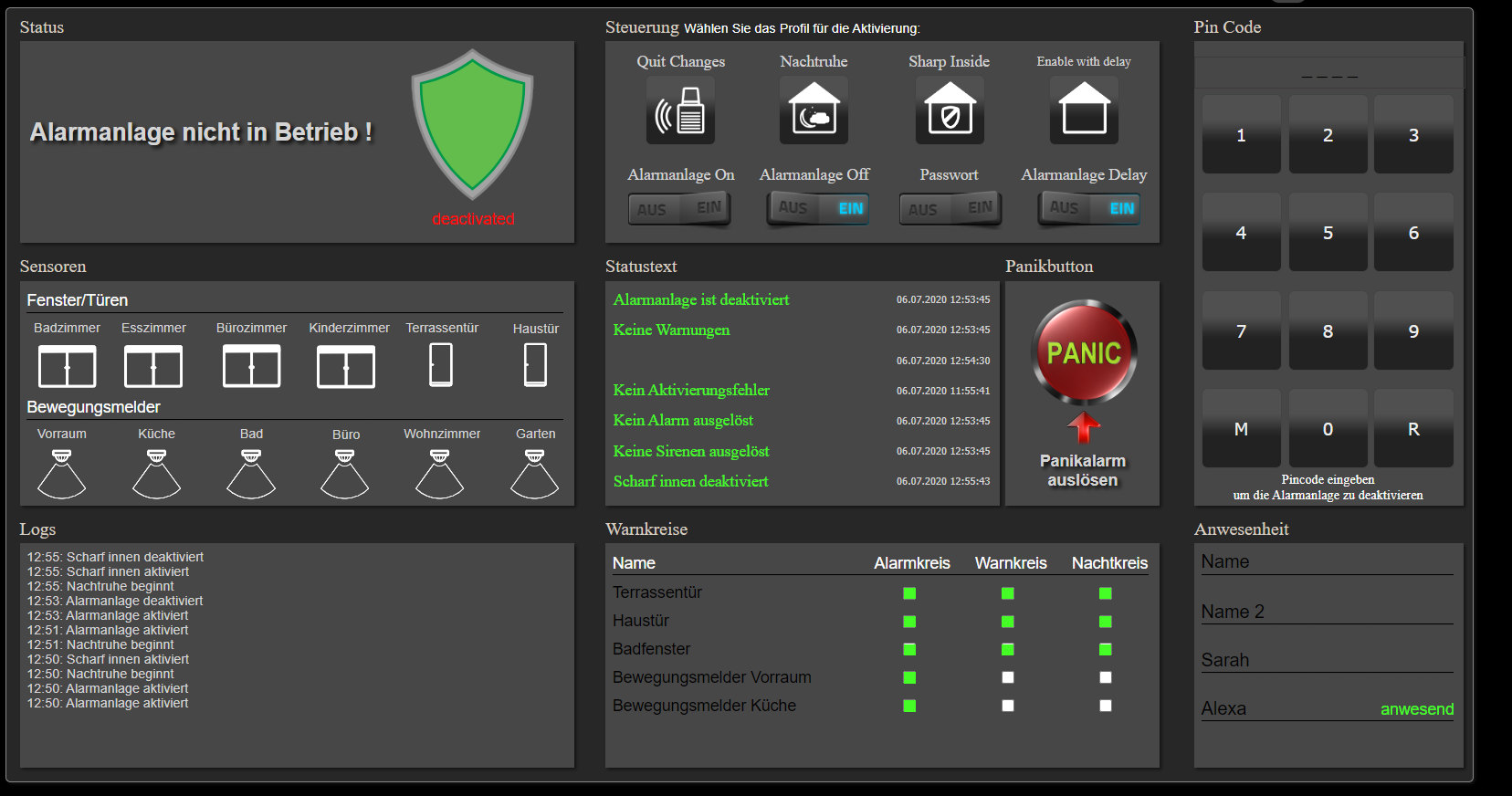This screenshot has width=1512, height=796.
Task: Select the Badzimmer window sensor icon
Action: point(67,367)
